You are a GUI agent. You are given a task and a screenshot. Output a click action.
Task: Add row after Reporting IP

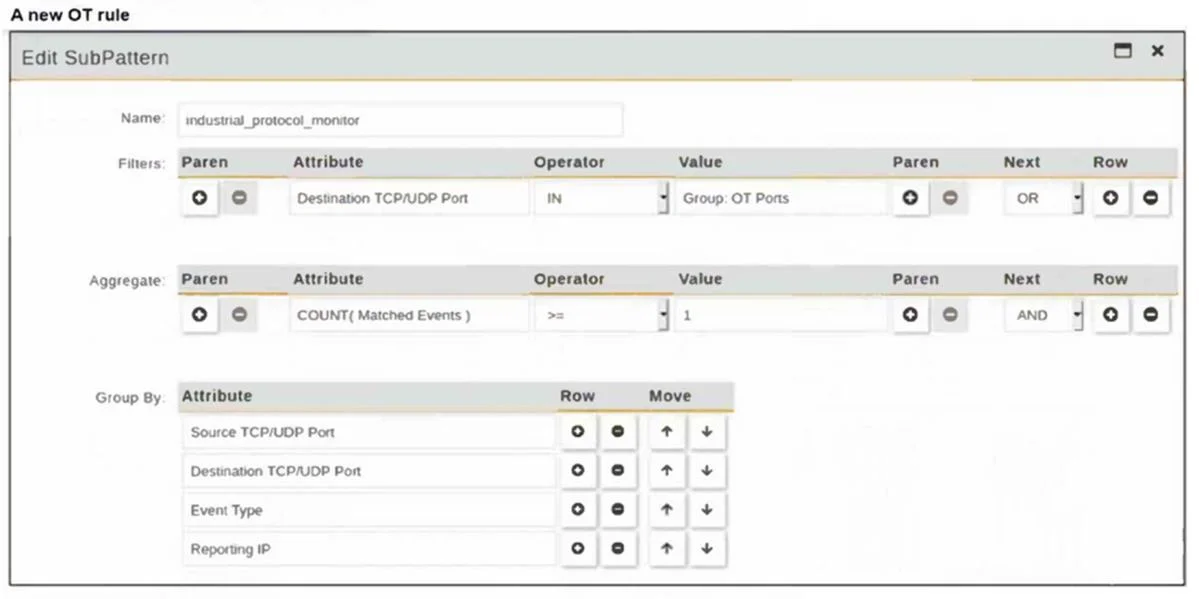pos(578,549)
